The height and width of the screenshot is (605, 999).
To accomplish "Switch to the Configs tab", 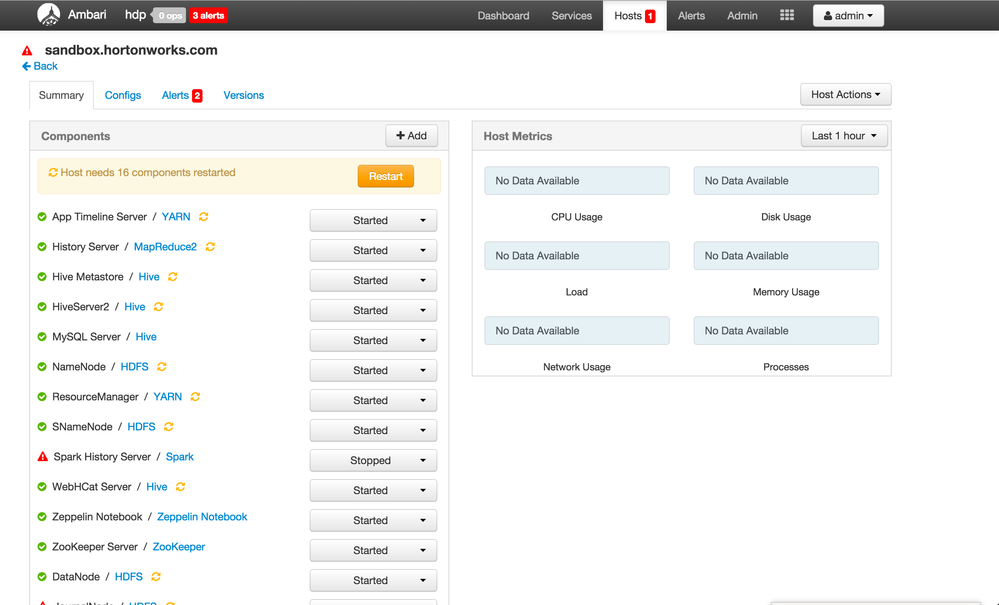I will (x=123, y=95).
